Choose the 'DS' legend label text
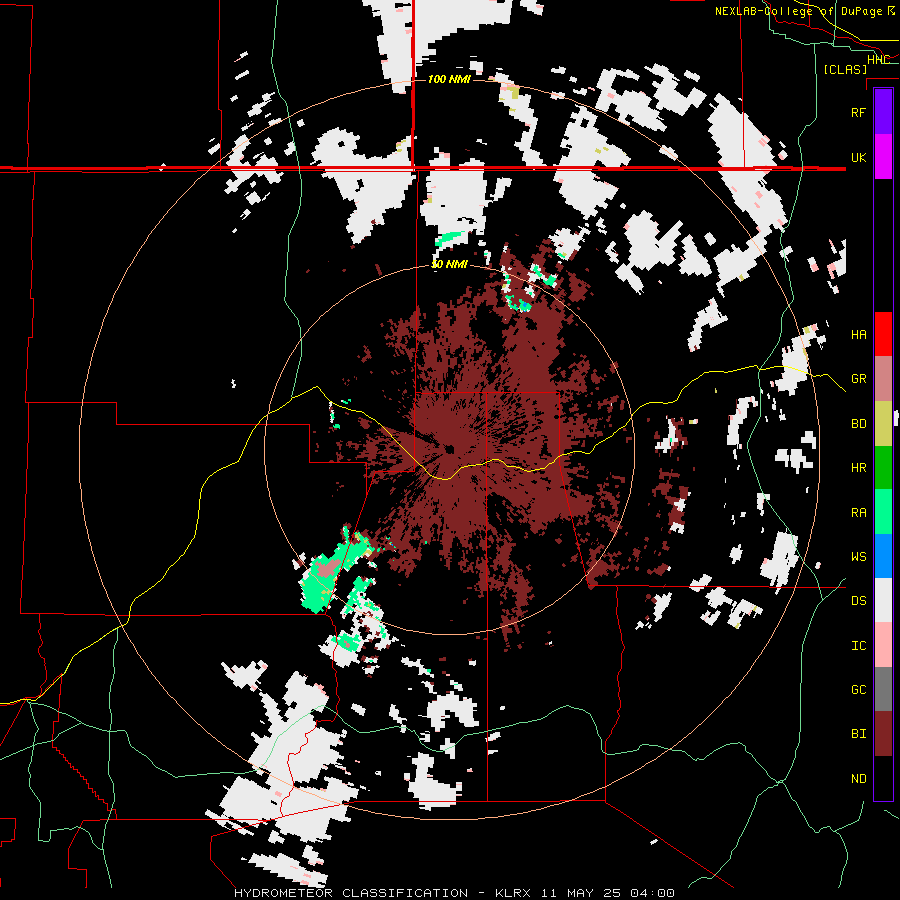Screen dimensions: 900x900 click(858, 601)
